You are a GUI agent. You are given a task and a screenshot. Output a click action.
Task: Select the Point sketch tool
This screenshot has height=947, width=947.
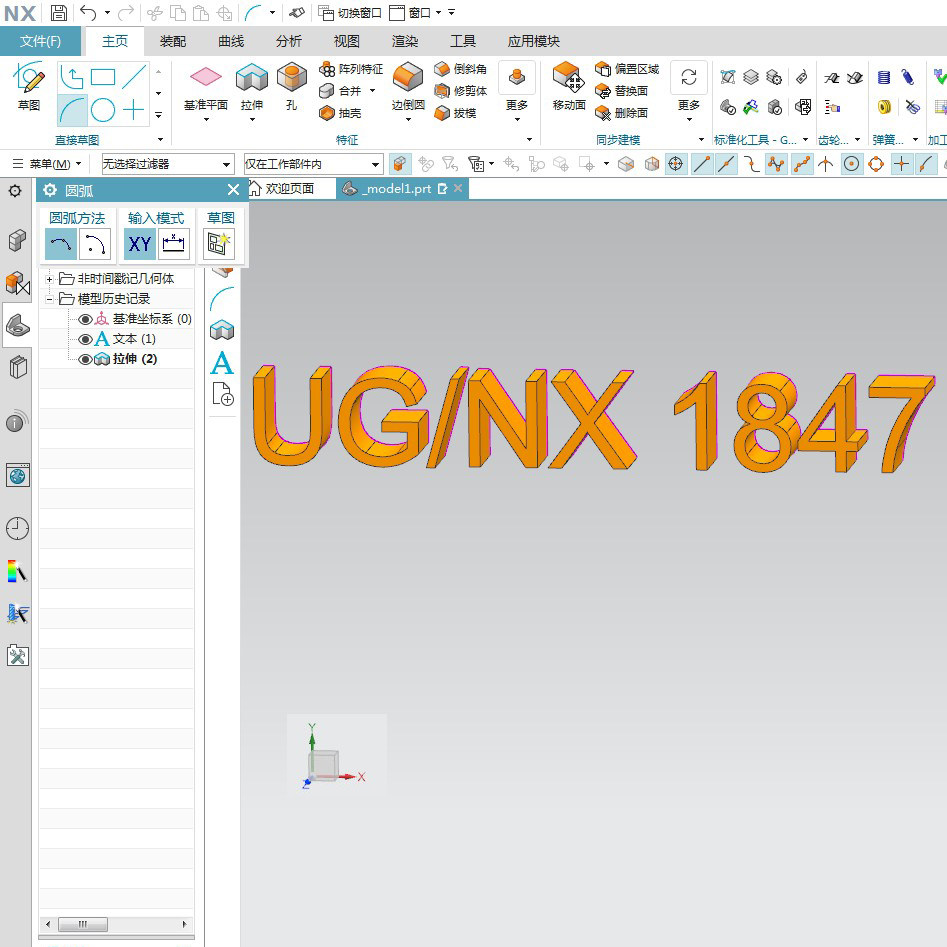pyautogui.click(x=133, y=110)
